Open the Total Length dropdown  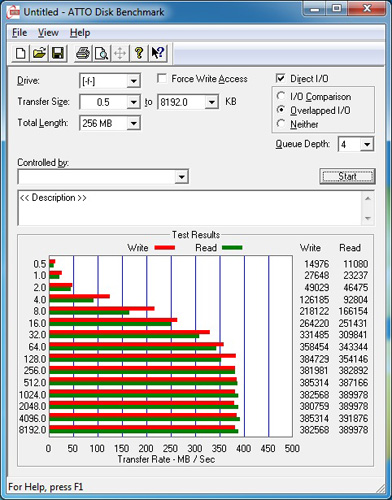(x=133, y=123)
